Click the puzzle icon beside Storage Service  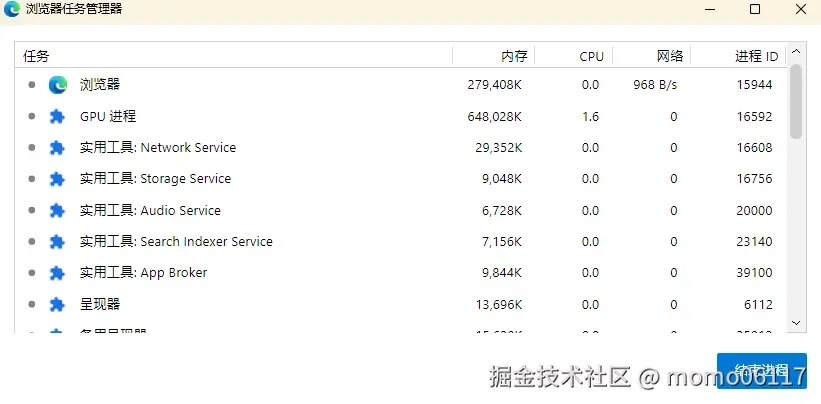point(57,179)
